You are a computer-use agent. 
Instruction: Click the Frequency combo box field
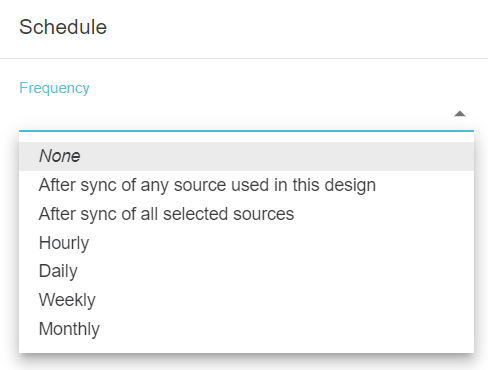coord(246,114)
